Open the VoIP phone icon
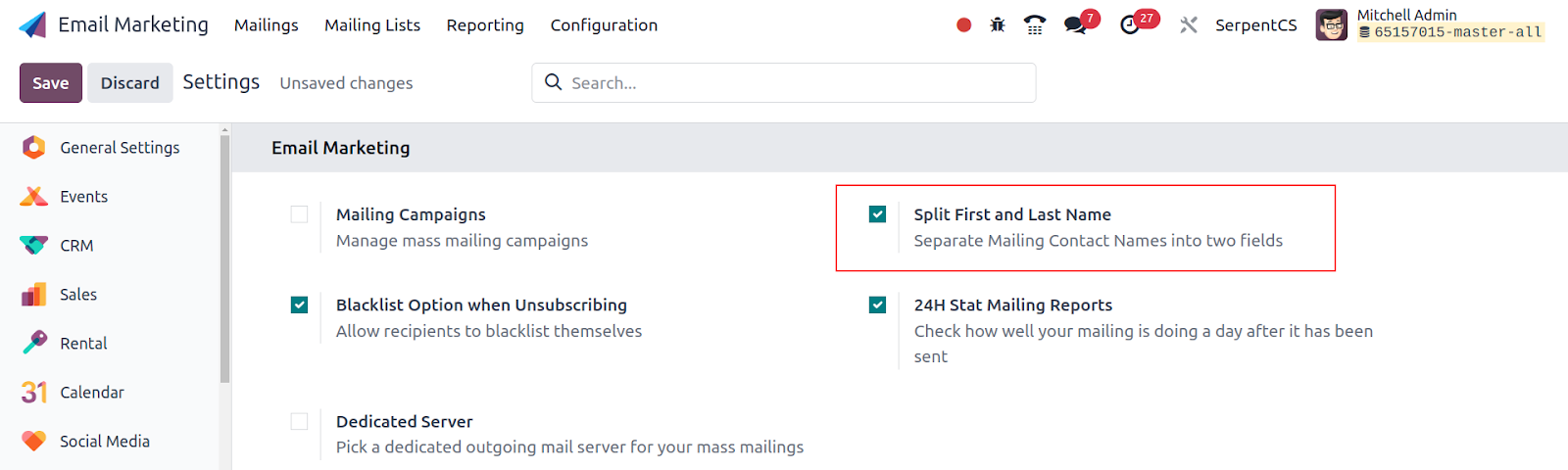The height and width of the screenshot is (470, 1568). coord(1034,25)
